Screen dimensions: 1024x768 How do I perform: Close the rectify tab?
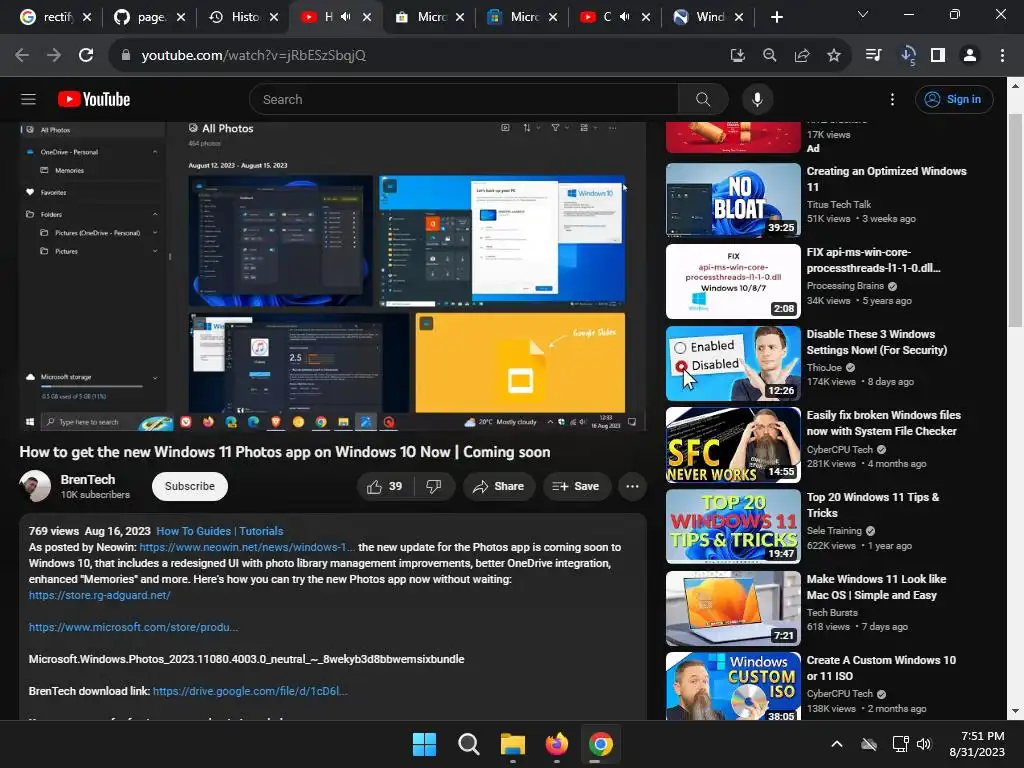tap(88, 17)
